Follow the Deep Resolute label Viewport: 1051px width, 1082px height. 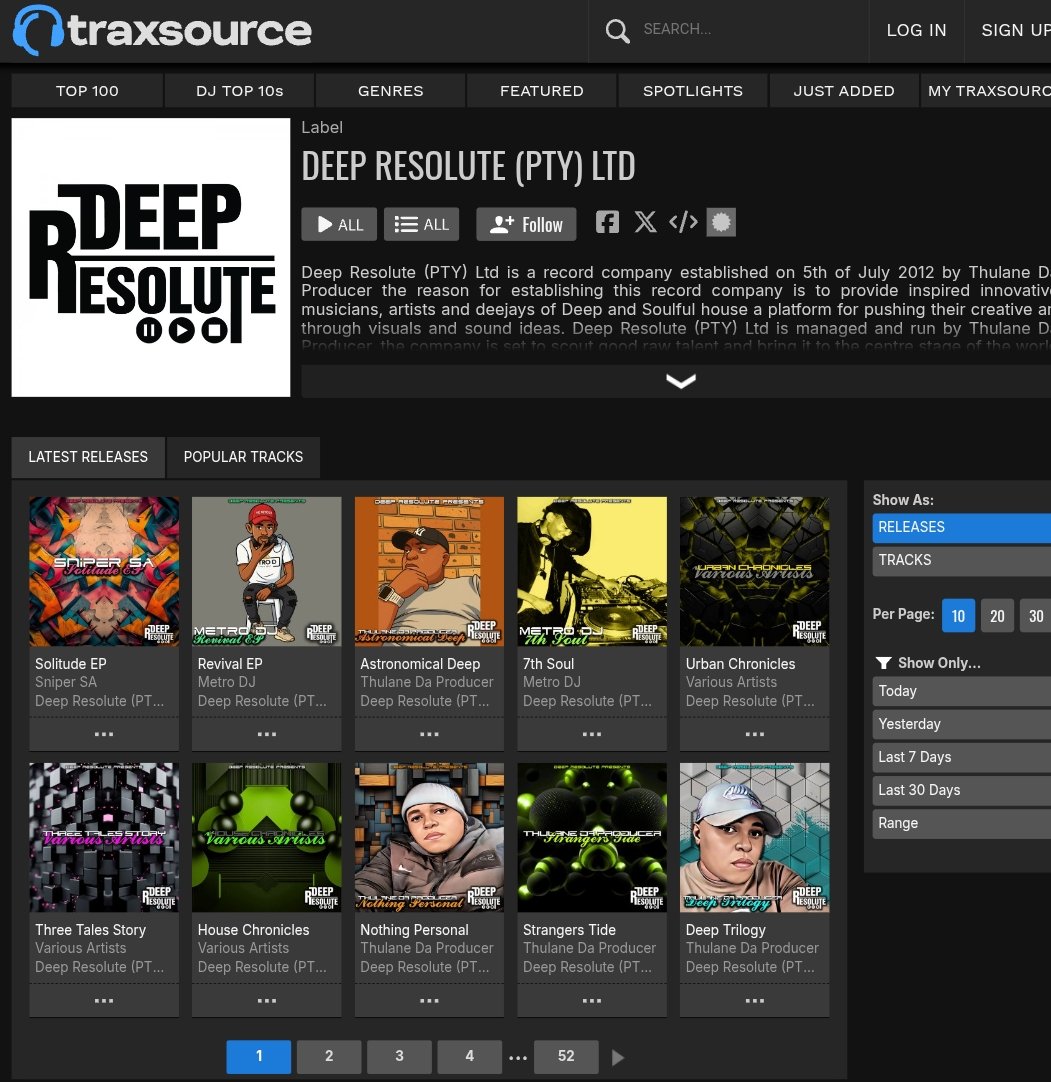pos(526,224)
